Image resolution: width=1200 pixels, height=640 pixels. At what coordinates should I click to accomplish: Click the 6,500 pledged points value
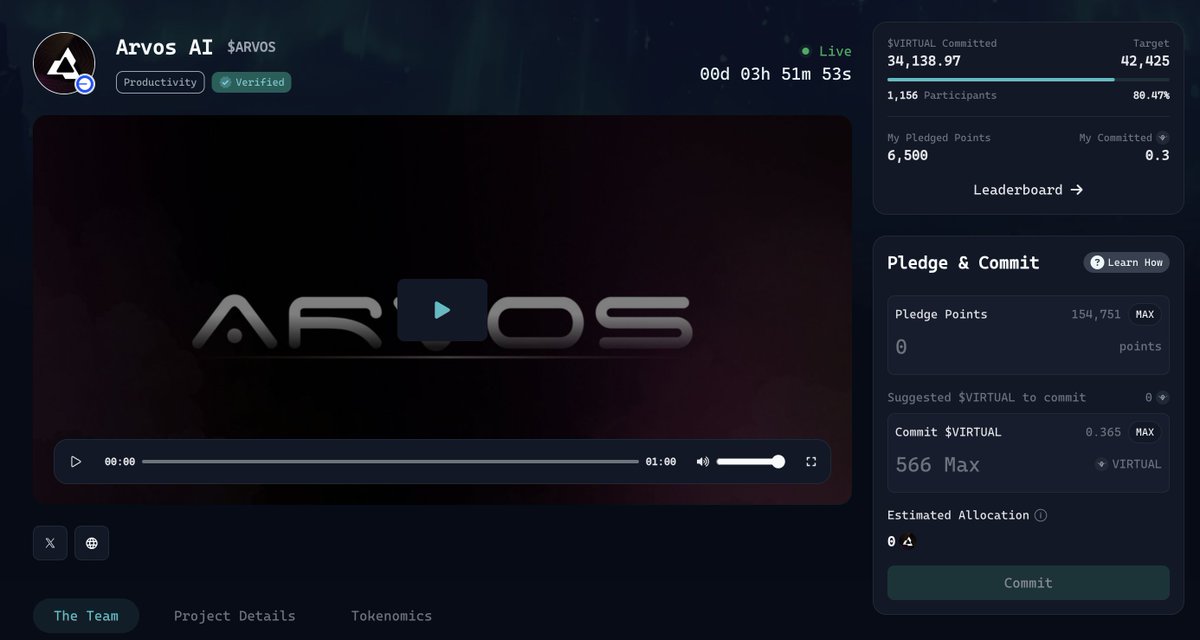(x=908, y=155)
